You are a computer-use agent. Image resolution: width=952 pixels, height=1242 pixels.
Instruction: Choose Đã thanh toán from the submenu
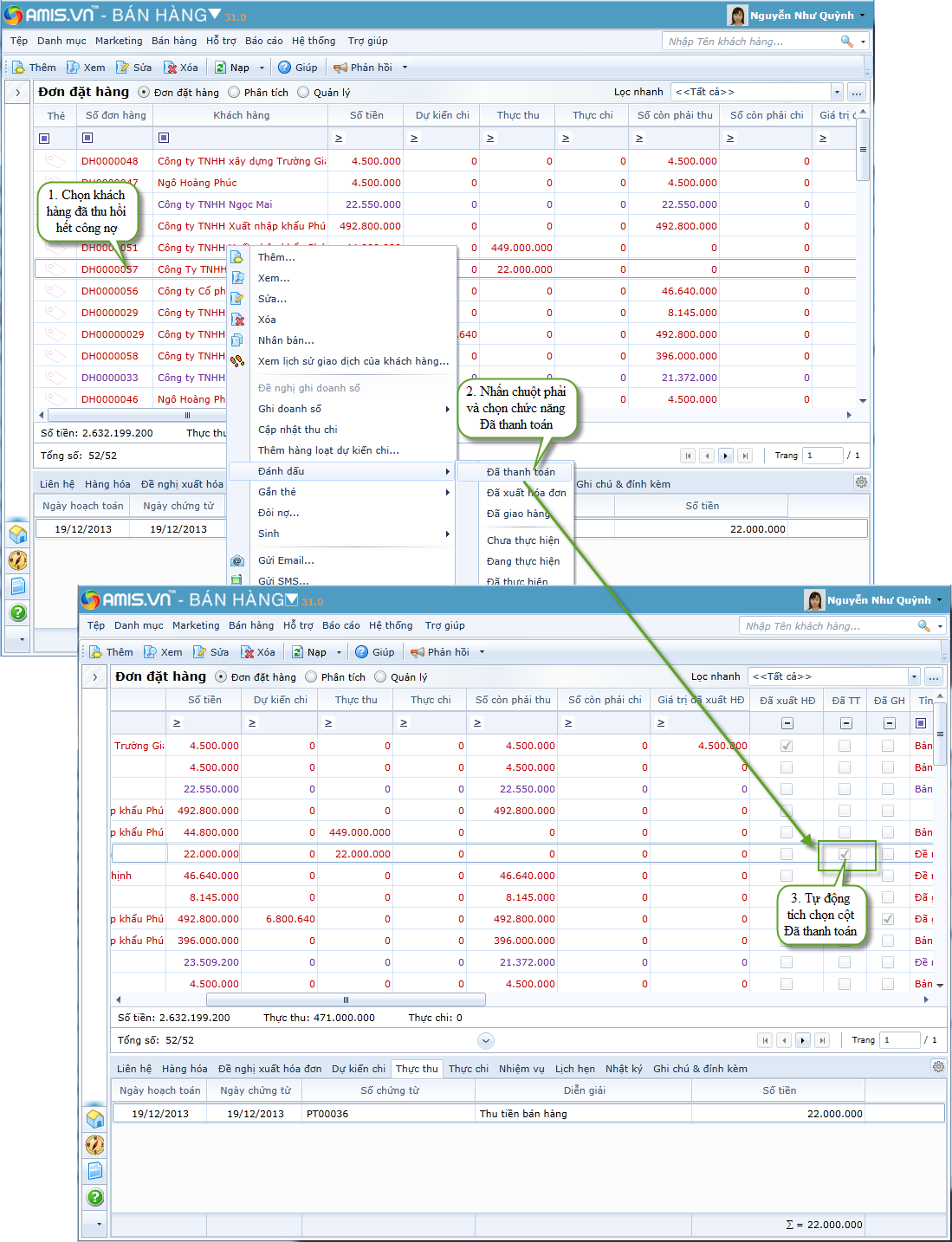(521, 472)
